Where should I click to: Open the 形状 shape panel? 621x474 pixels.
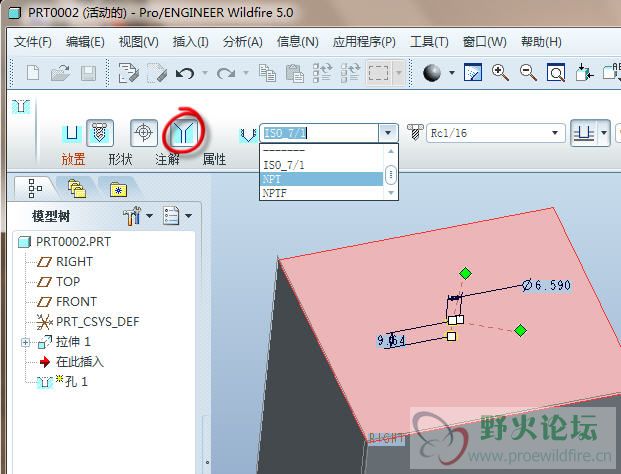point(120,159)
